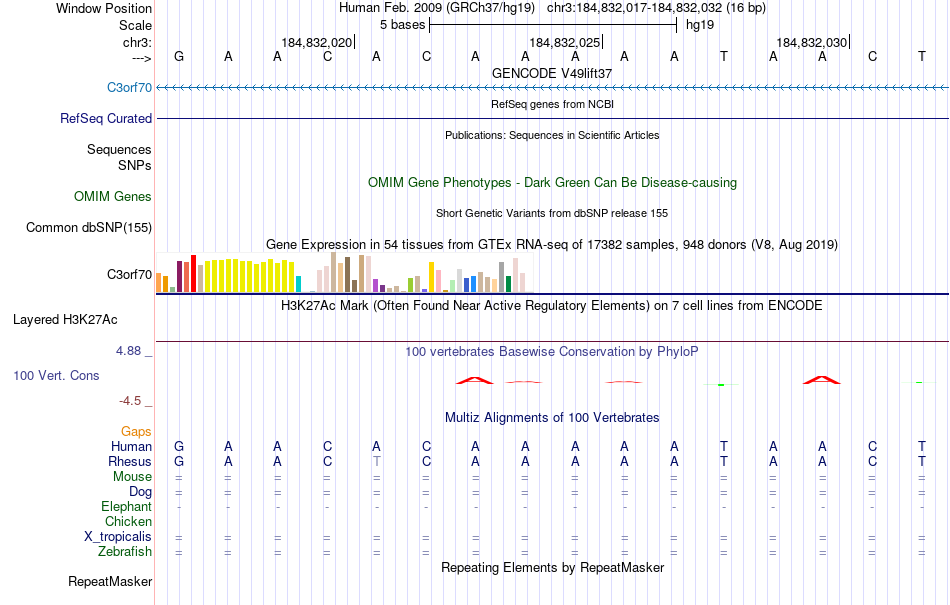Click the -4.5 PhyloP lower value
Viewport: 950px width, 605px height.
click(x=130, y=400)
